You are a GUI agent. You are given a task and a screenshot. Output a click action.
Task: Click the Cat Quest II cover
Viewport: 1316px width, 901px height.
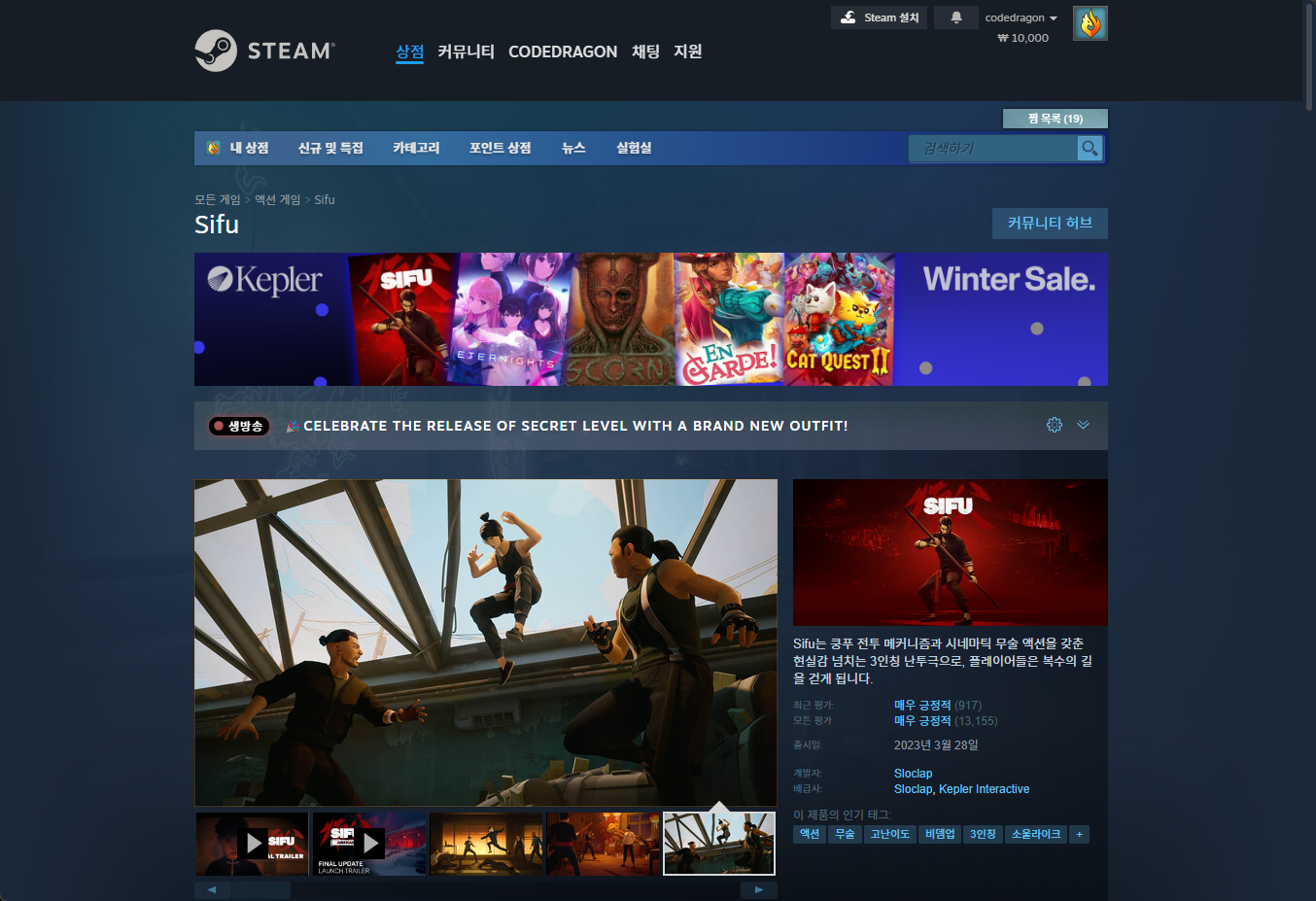838,319
